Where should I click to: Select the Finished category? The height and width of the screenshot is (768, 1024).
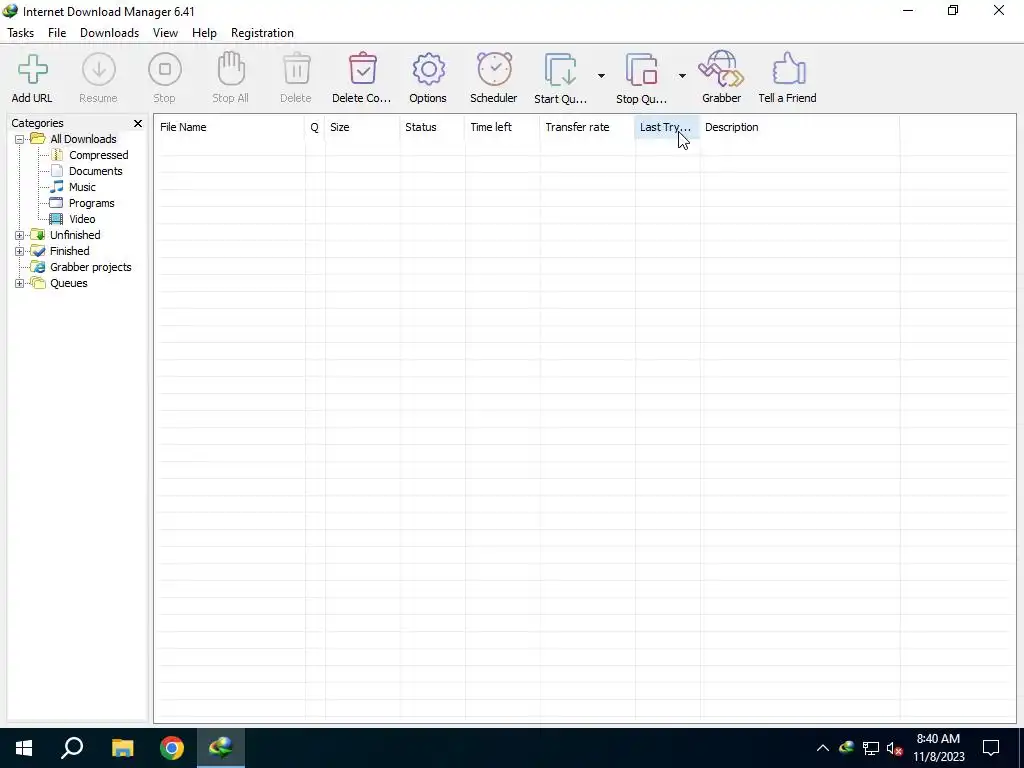coord(70,251)
